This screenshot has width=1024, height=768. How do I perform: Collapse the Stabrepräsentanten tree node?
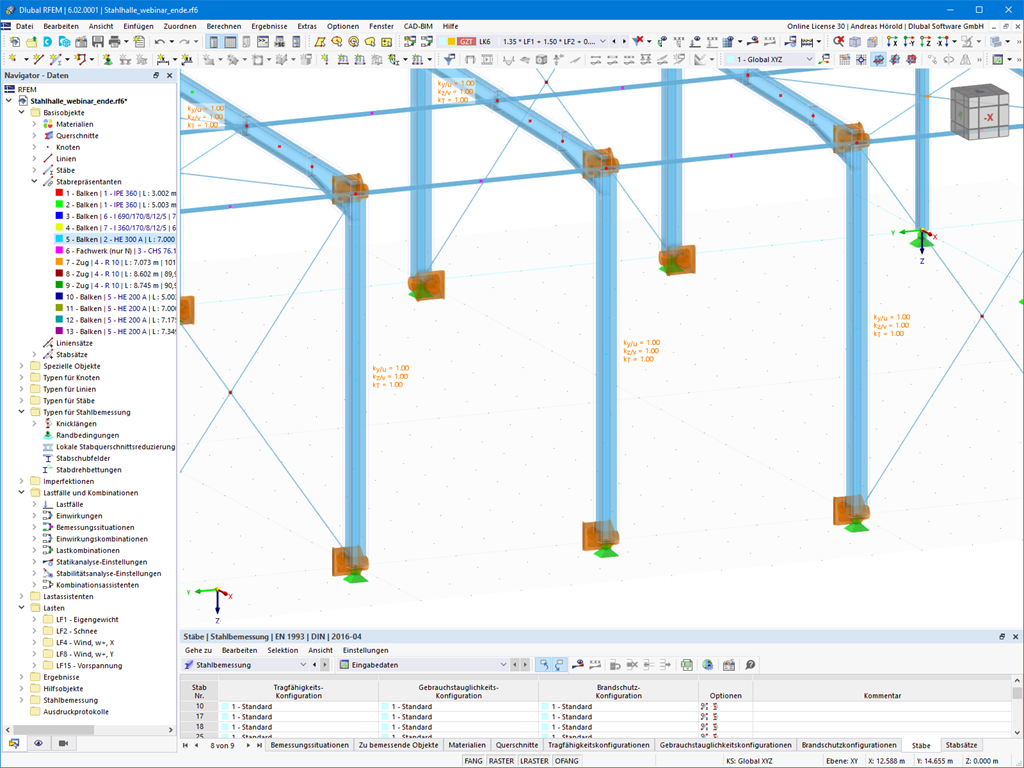pos(35,182)
